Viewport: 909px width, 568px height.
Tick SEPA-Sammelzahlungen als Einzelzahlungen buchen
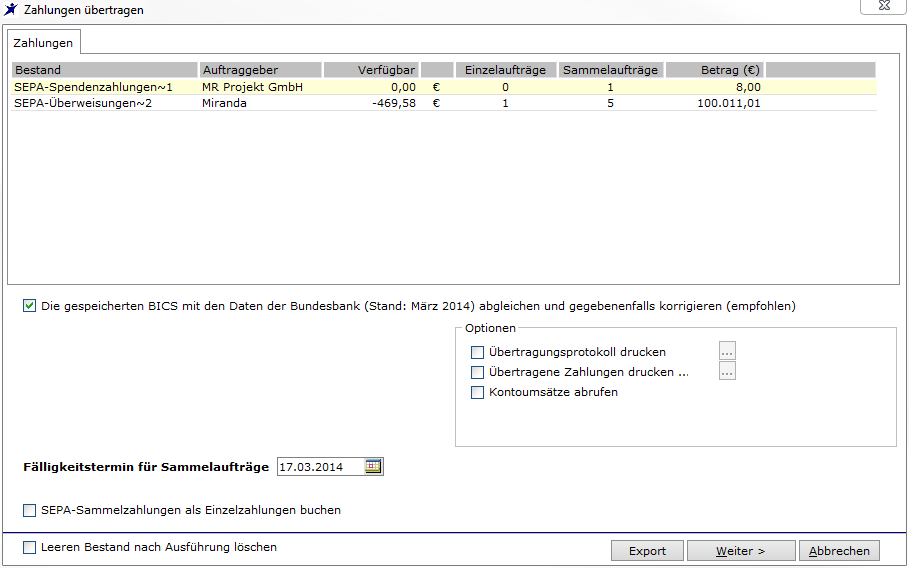click(30, 511)
